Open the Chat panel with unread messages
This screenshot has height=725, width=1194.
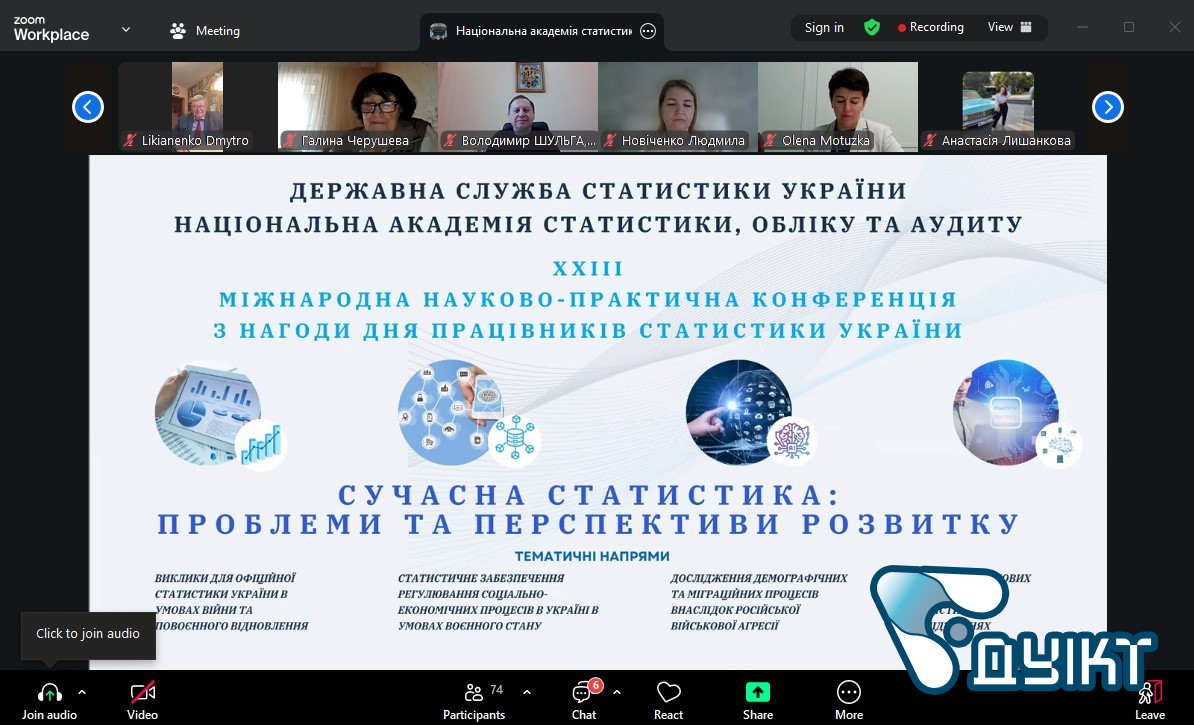[x=583, y=693]
